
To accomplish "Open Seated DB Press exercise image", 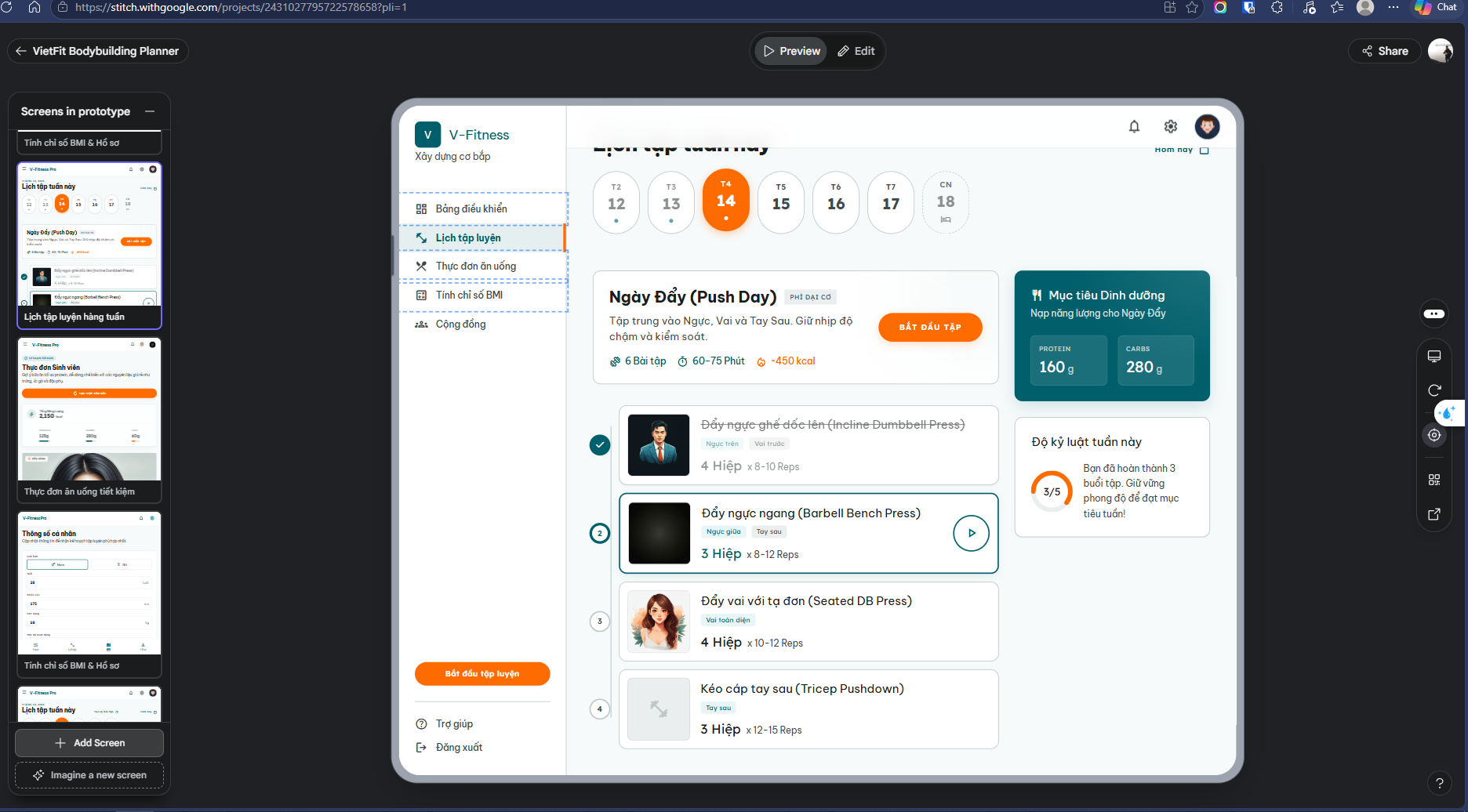I will click(x=659, y=622).
